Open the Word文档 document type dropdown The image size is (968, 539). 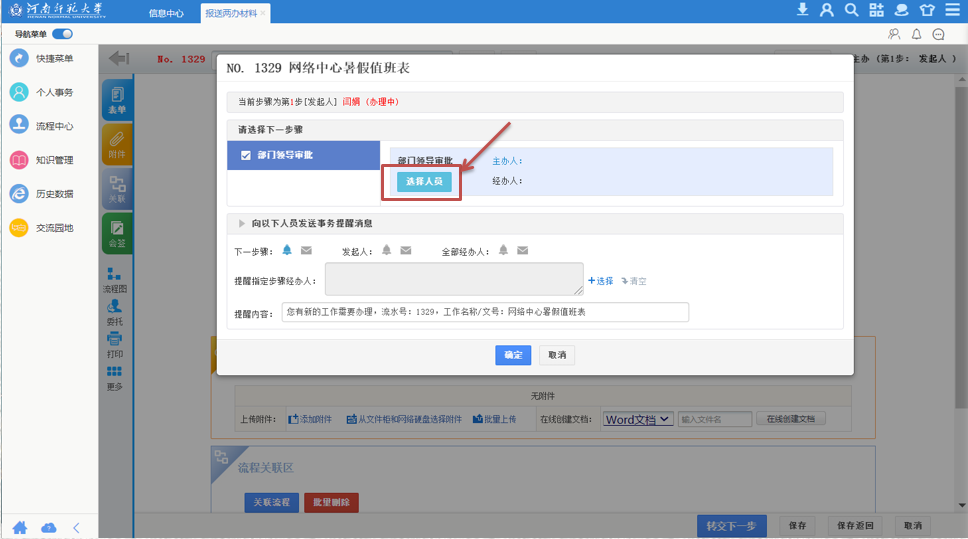pyautogui.click(x=638, y=419)
